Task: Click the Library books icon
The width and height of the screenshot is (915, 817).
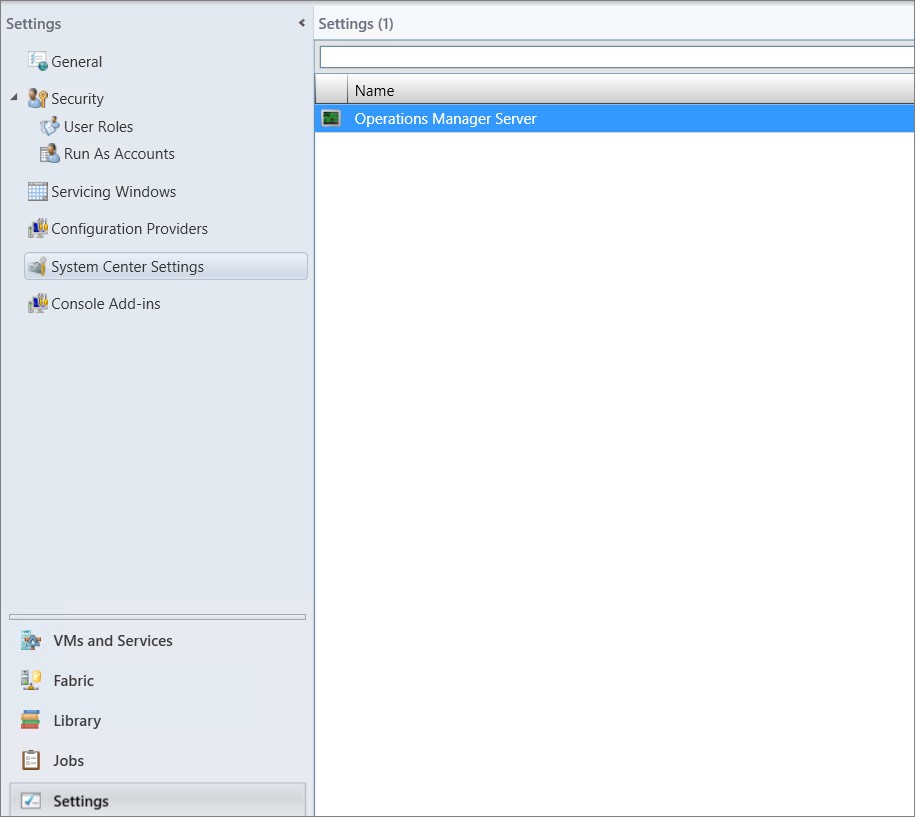Action: [x=31, y=720]
